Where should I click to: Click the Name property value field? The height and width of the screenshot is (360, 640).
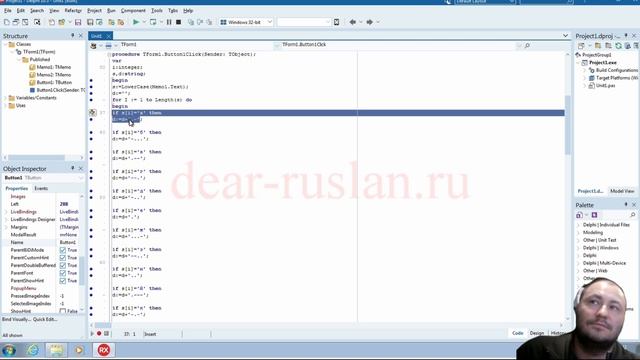pyautogui.click(x=69, y=242)
